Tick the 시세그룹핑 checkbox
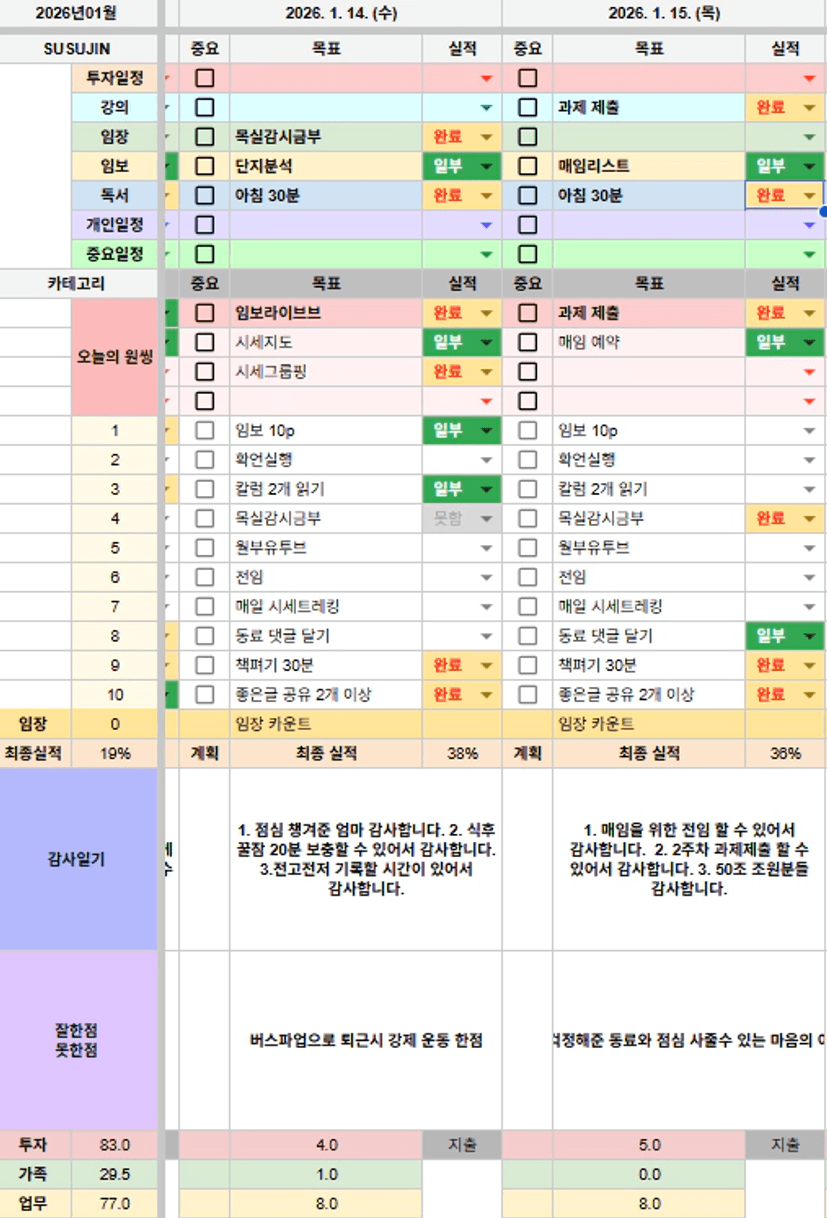 pos(205,372)
